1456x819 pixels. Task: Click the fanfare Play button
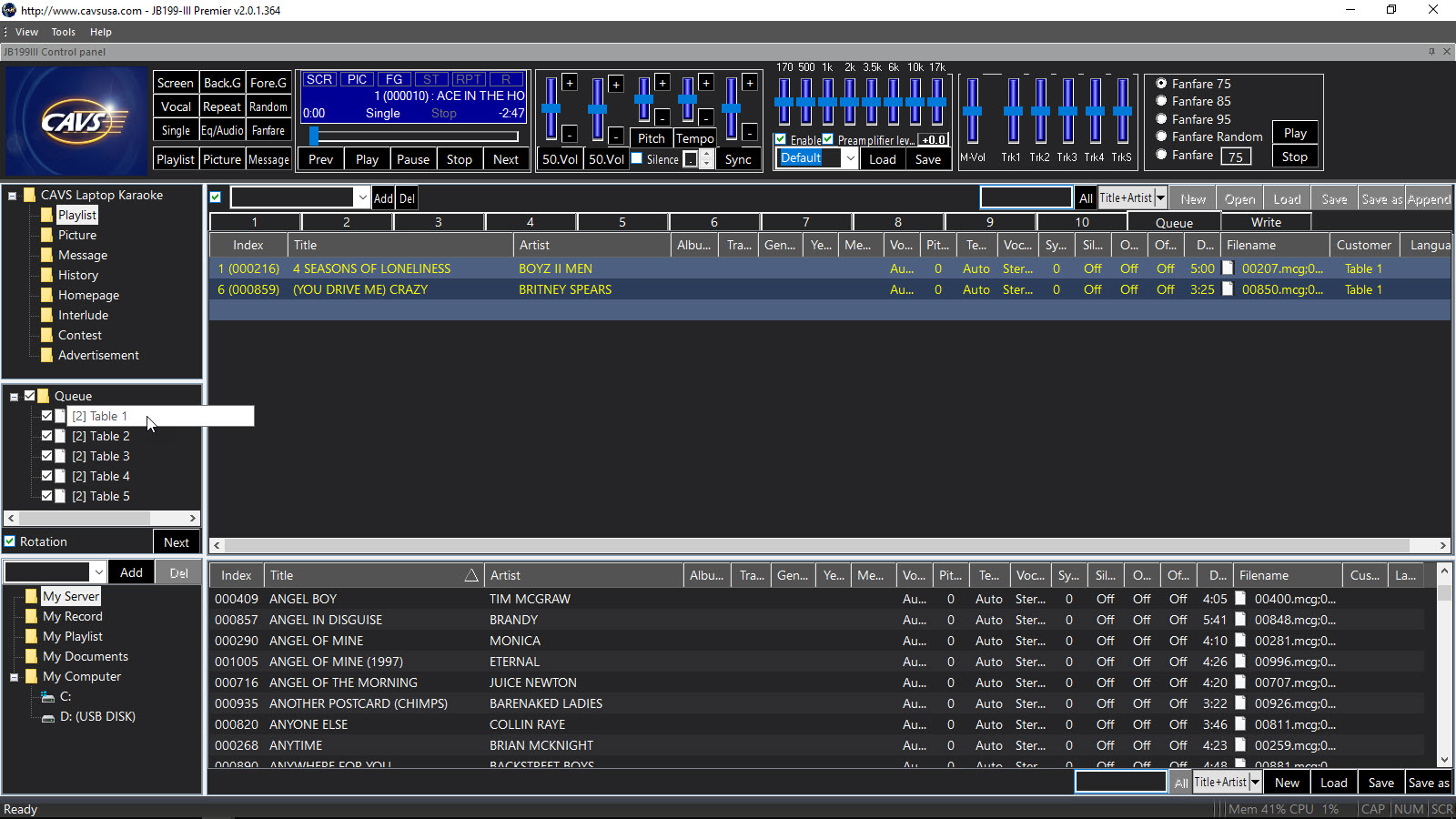click(x=1295, y=133)
